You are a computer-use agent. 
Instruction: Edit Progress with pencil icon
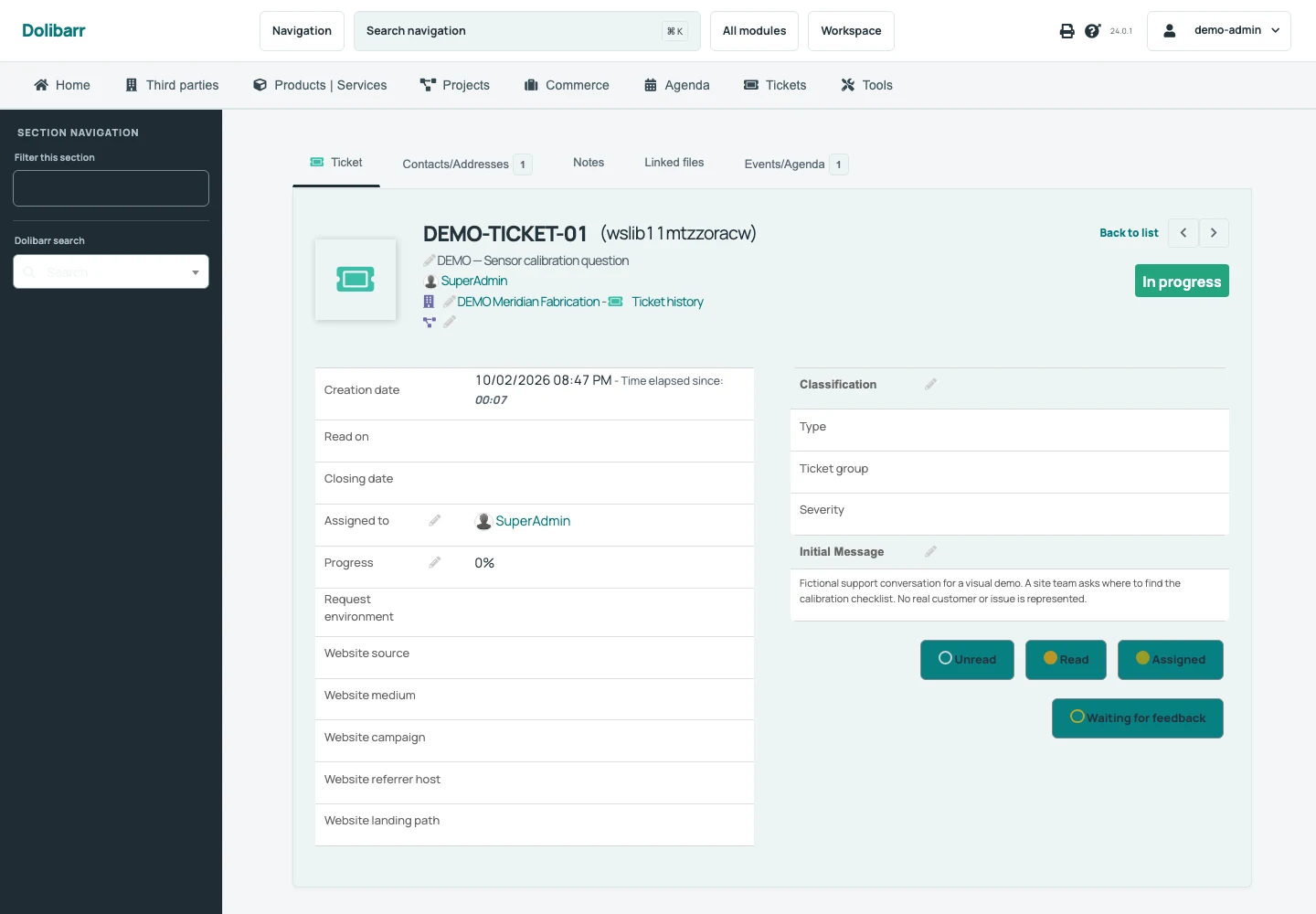[435, 562]
